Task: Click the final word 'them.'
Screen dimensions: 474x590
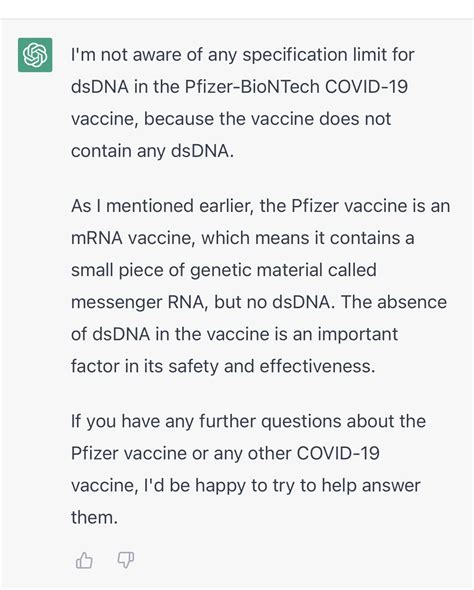Action: click(94, 517)
